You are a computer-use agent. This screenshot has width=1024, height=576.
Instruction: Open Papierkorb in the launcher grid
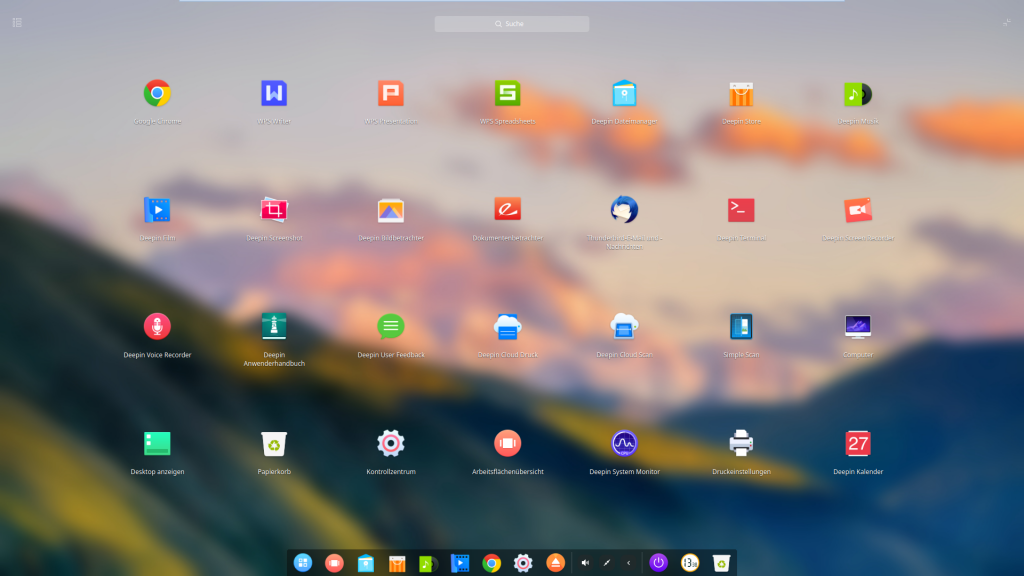pos(274,443)
